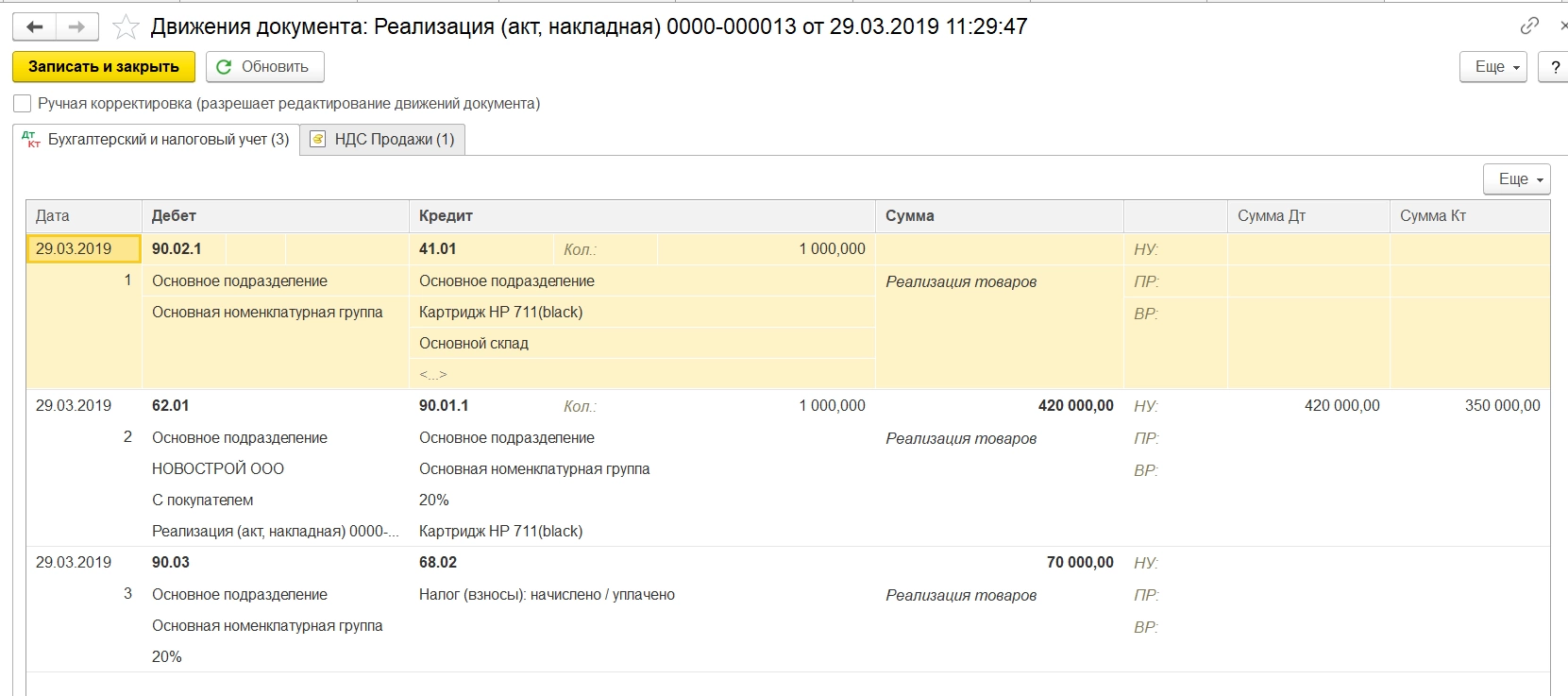The width and height of the screenshot is (1568, 696).
Task: Select Бухгалтерский и налоговый учет tab
Action: pos(168,140)
